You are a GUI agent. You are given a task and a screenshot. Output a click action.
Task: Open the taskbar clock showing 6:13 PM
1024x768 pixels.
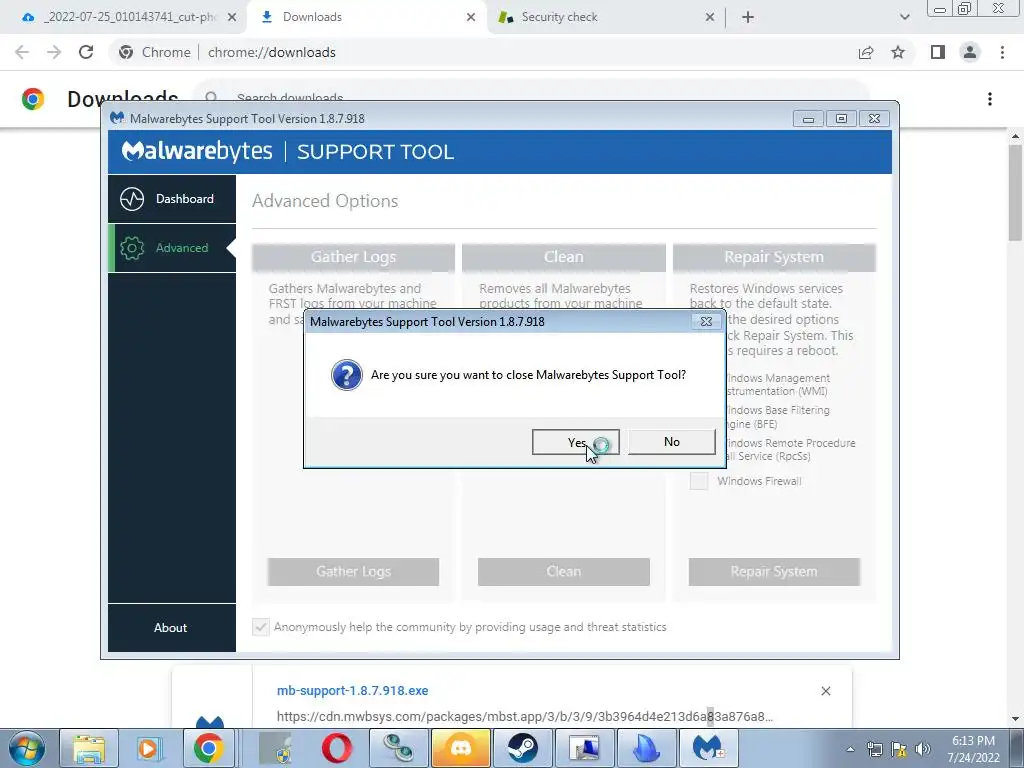click(x=973, y=749)
